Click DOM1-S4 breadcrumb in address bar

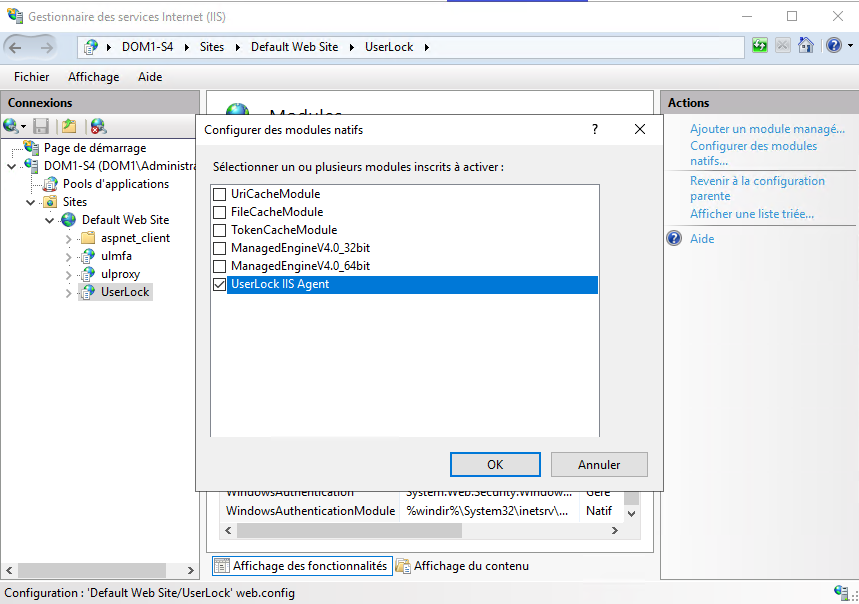[147, 47]
